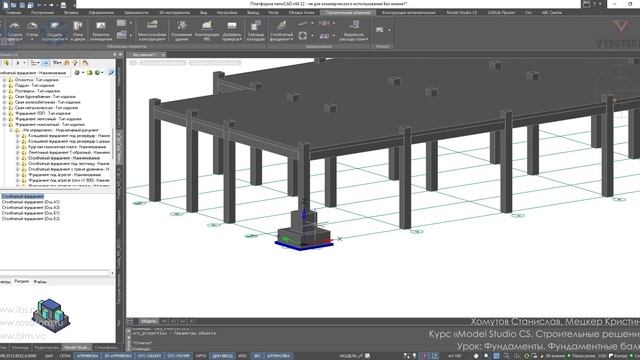
Task: Toggle ОРТО mode in status bar
Action: [x=201, y=356]
